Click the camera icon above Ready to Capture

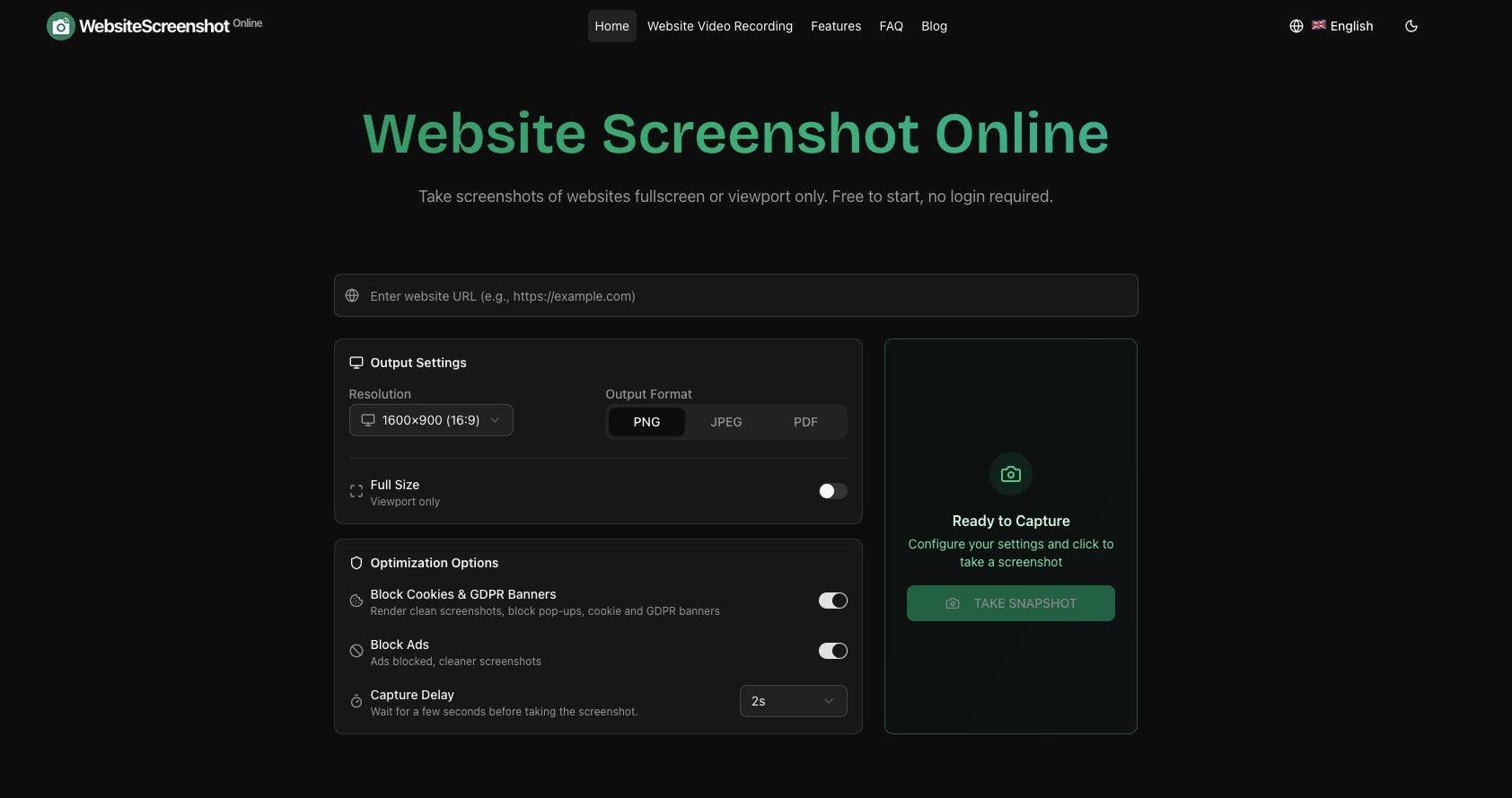pyautogui.click(x=1011, y=474)
